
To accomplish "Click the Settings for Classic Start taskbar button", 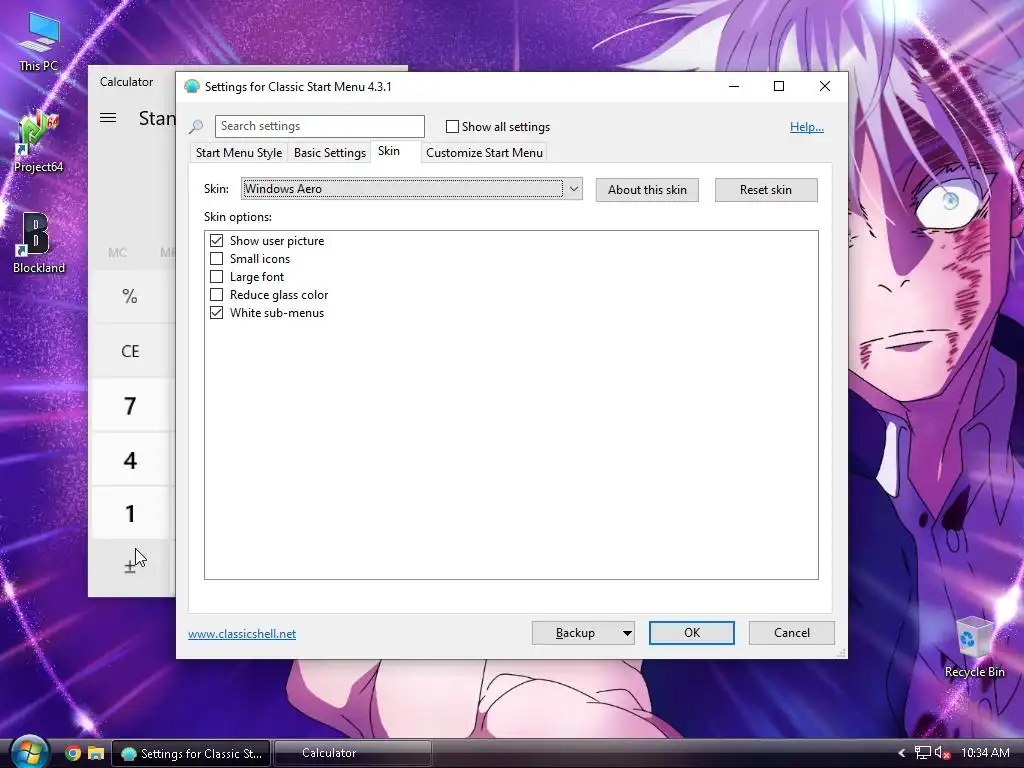I will 191,753.
